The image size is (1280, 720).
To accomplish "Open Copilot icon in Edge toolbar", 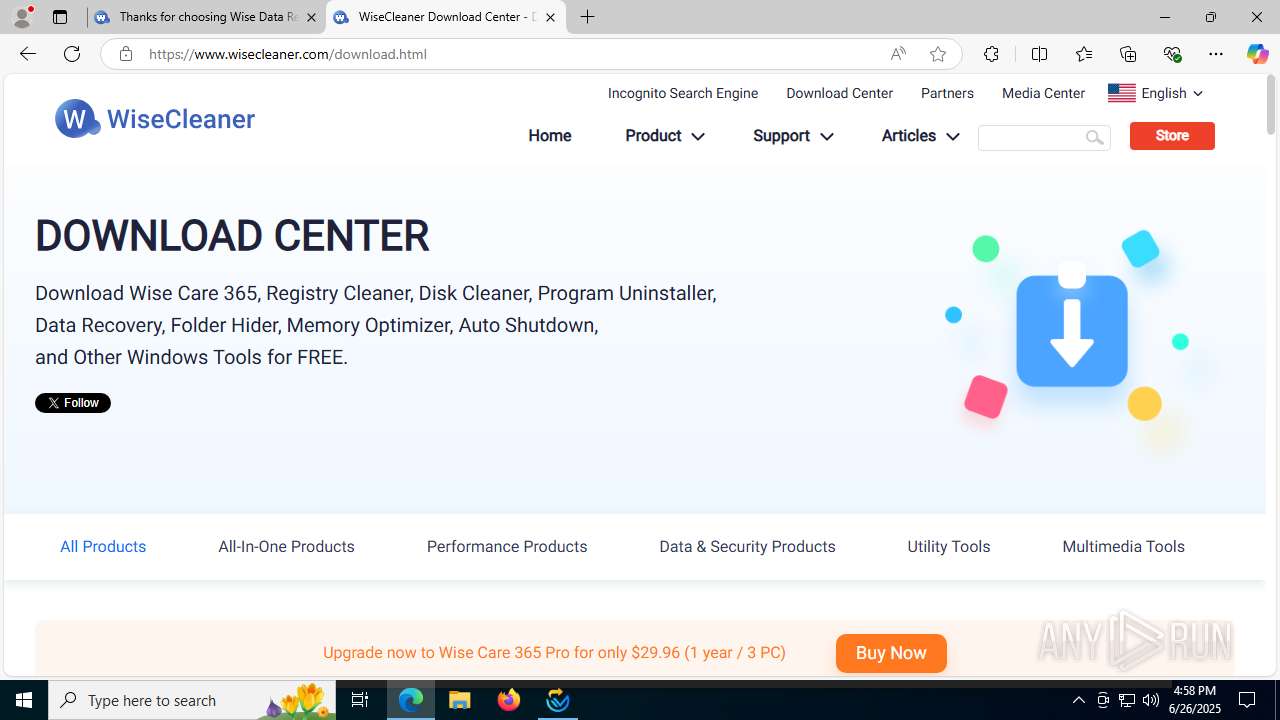I will 1257,54.
